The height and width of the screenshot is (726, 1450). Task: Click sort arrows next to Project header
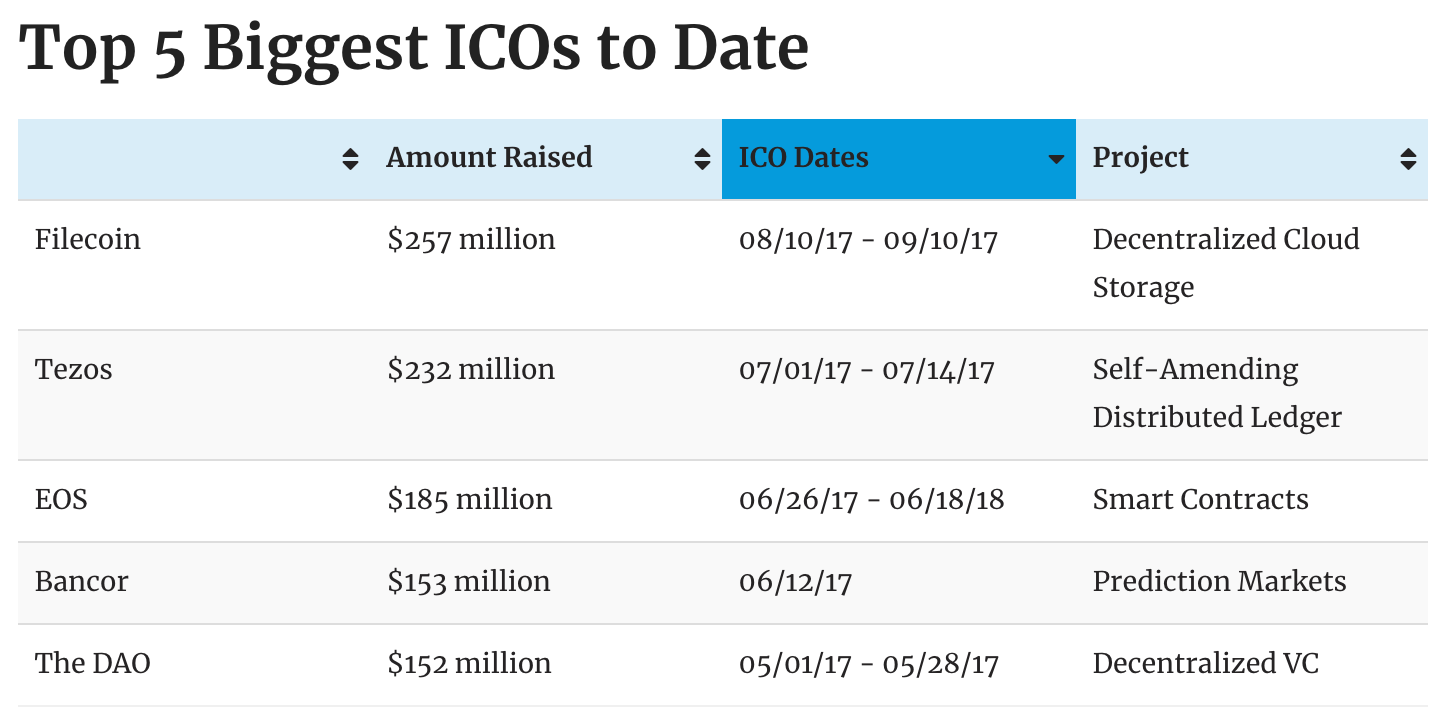1408,159
